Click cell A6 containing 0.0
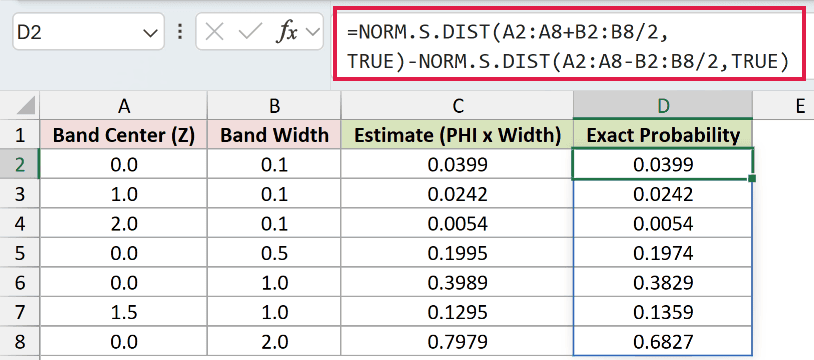Screen dimensions: 814x360 (x=124, y=283)
